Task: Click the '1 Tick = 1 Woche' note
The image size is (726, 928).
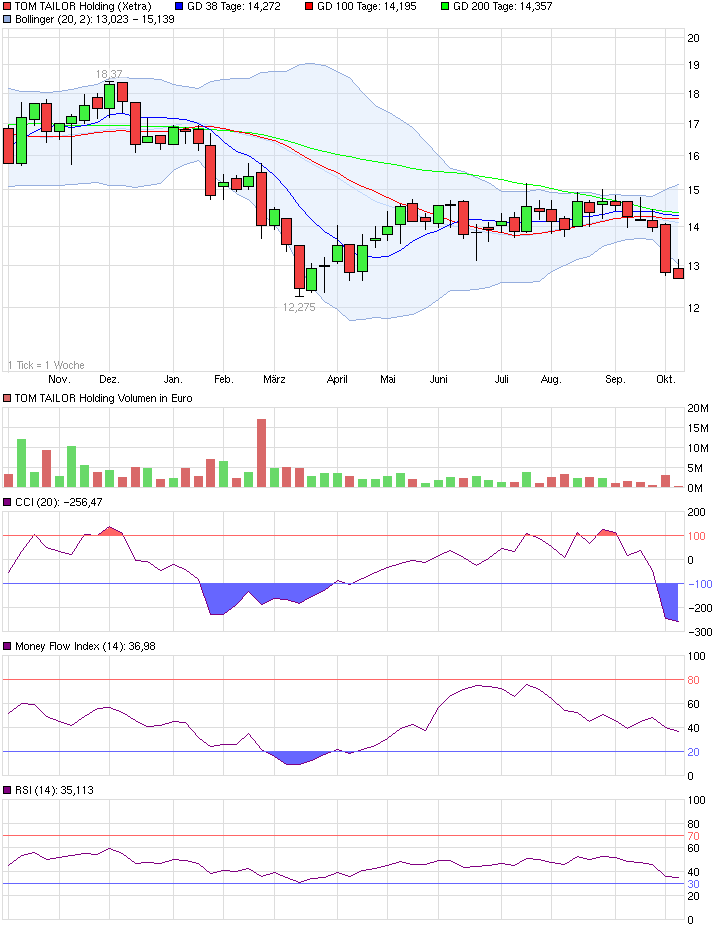Action: [x=46, y=365]
